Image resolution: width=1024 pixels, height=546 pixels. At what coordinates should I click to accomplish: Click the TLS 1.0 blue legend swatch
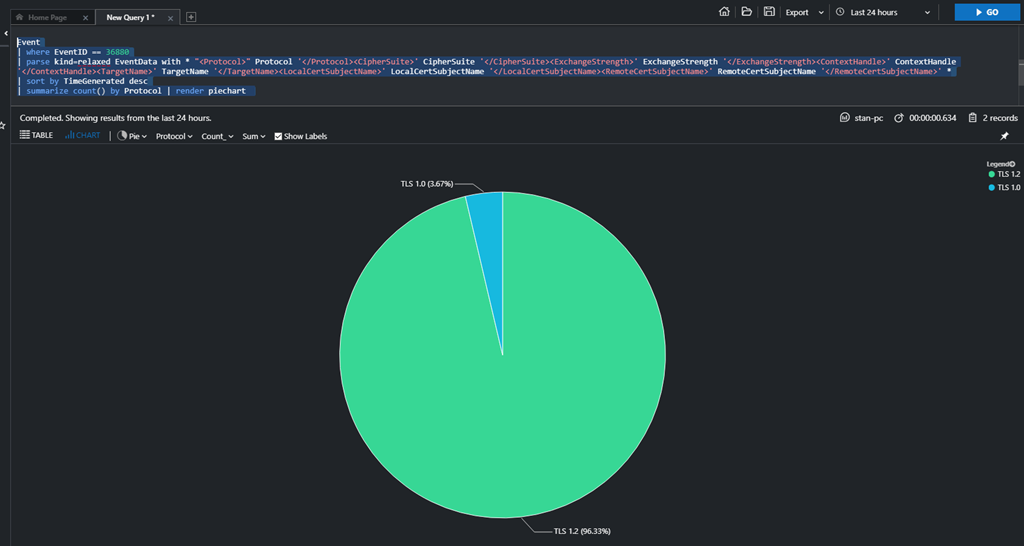[991, 187]
